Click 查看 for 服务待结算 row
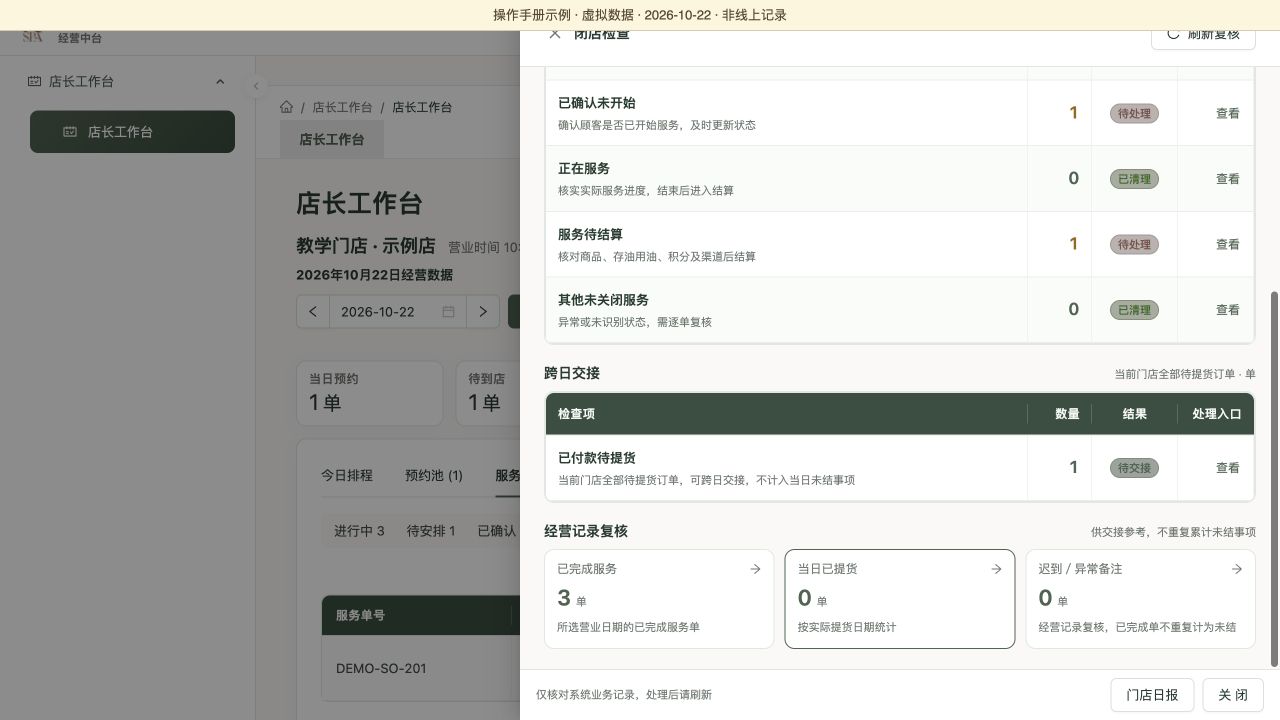The height and width of the screenshot is (720, 1280). (1228, 245)
